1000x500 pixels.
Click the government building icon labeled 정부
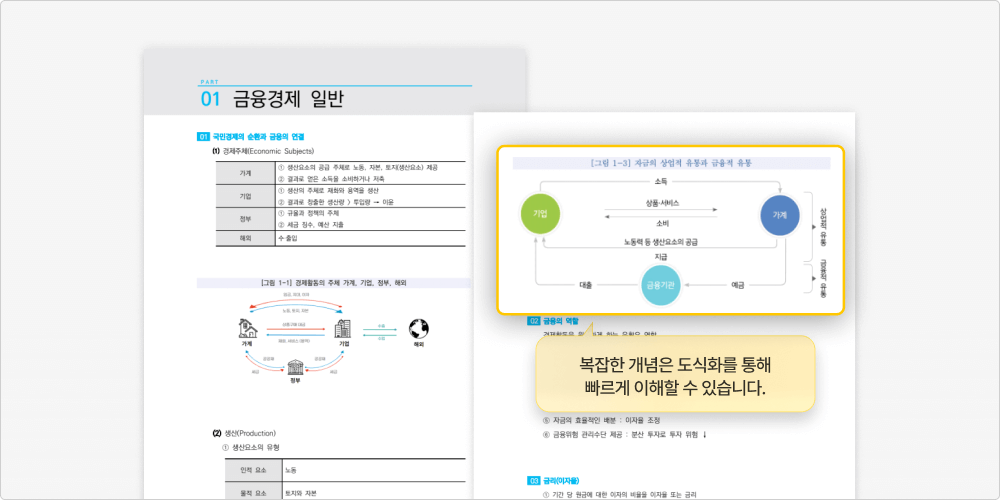pos(295,368)
